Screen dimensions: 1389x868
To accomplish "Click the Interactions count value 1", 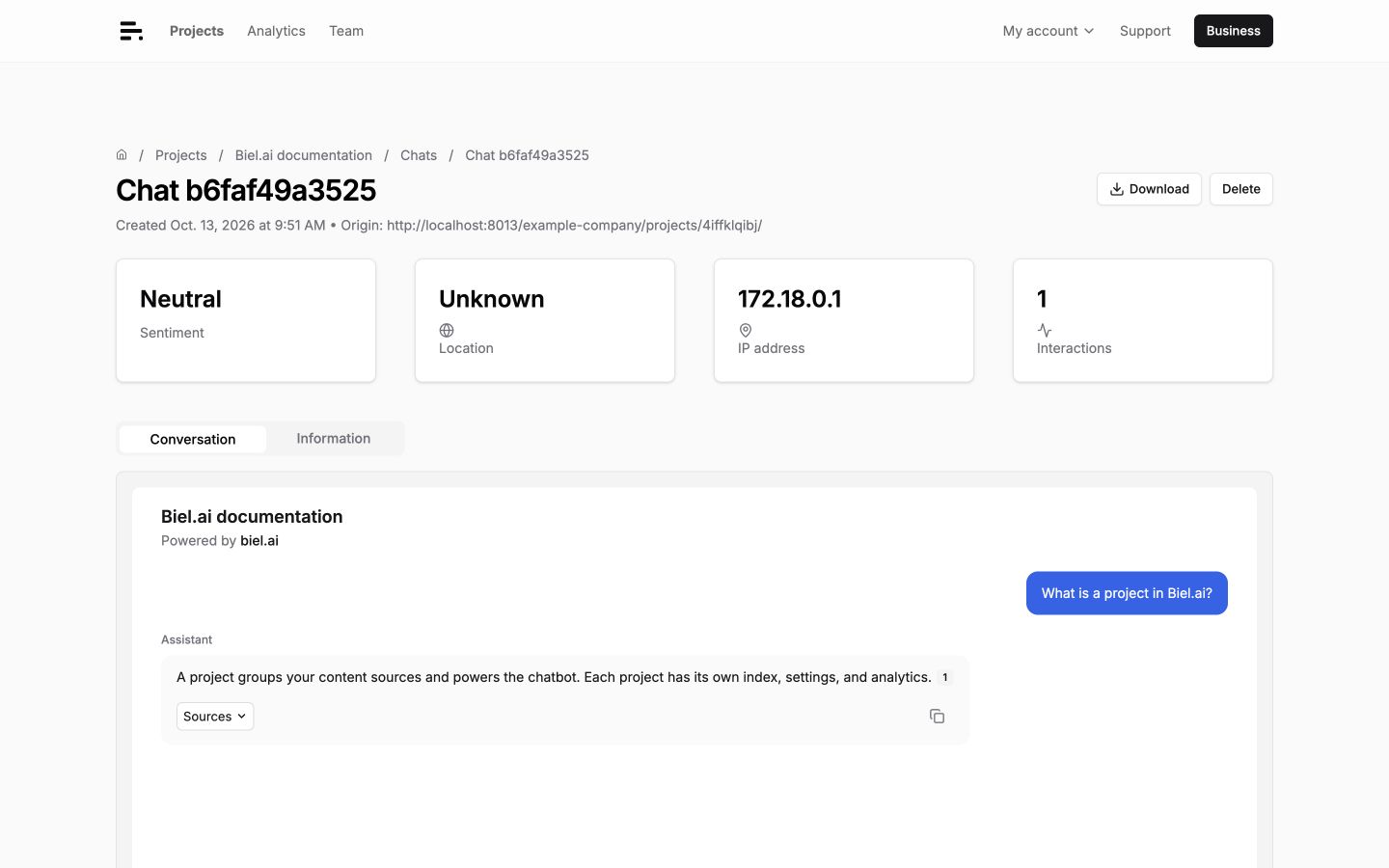I will [x=1042, y=299].
